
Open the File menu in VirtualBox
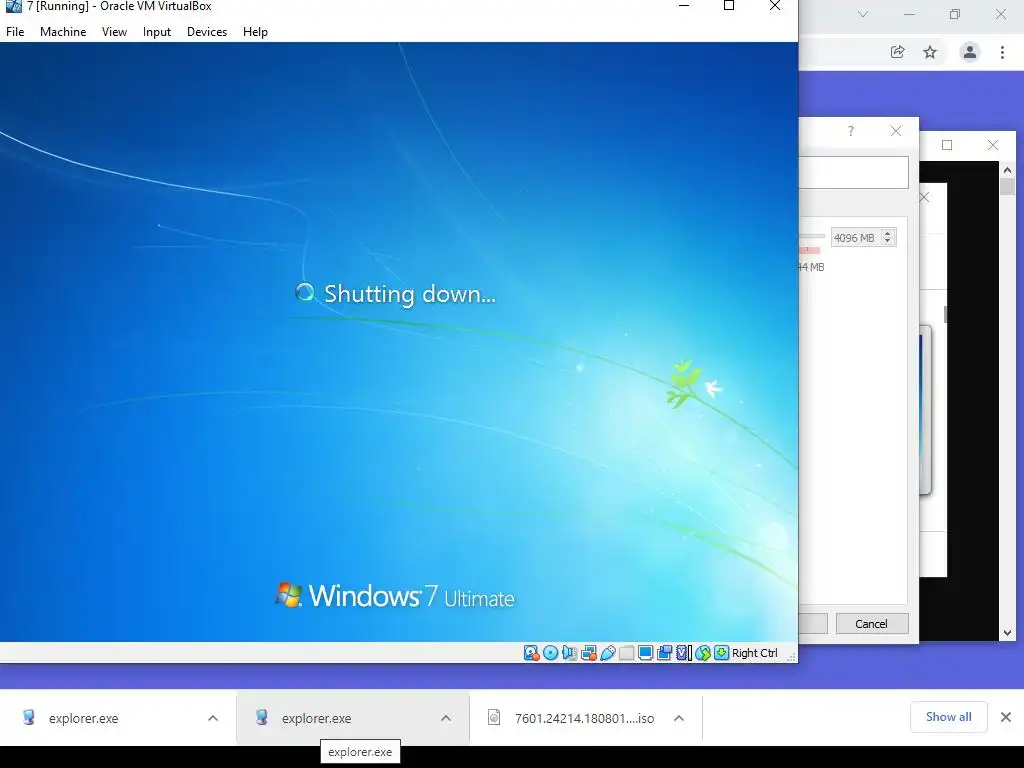15,31
